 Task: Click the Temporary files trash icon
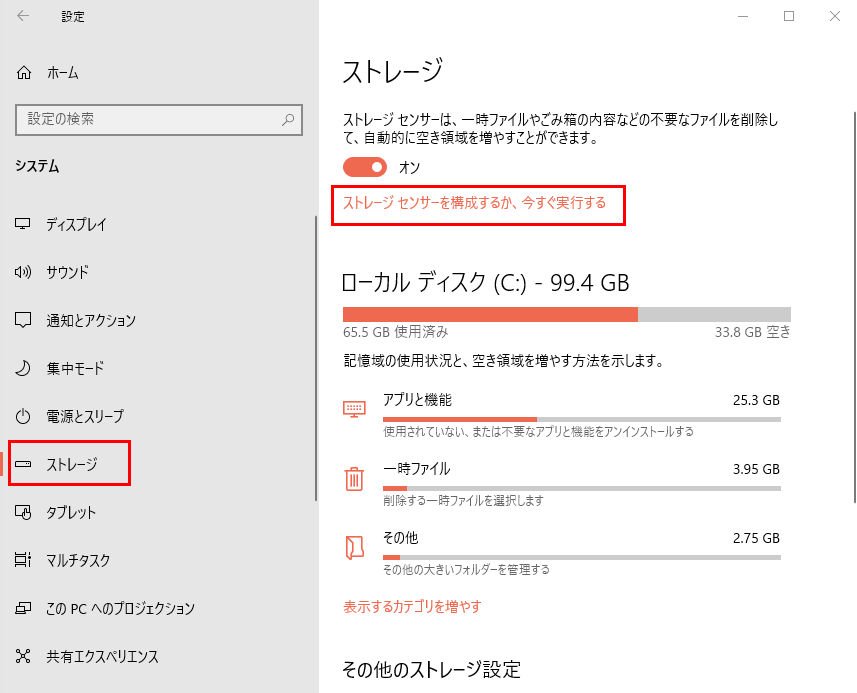coord(354,479)
